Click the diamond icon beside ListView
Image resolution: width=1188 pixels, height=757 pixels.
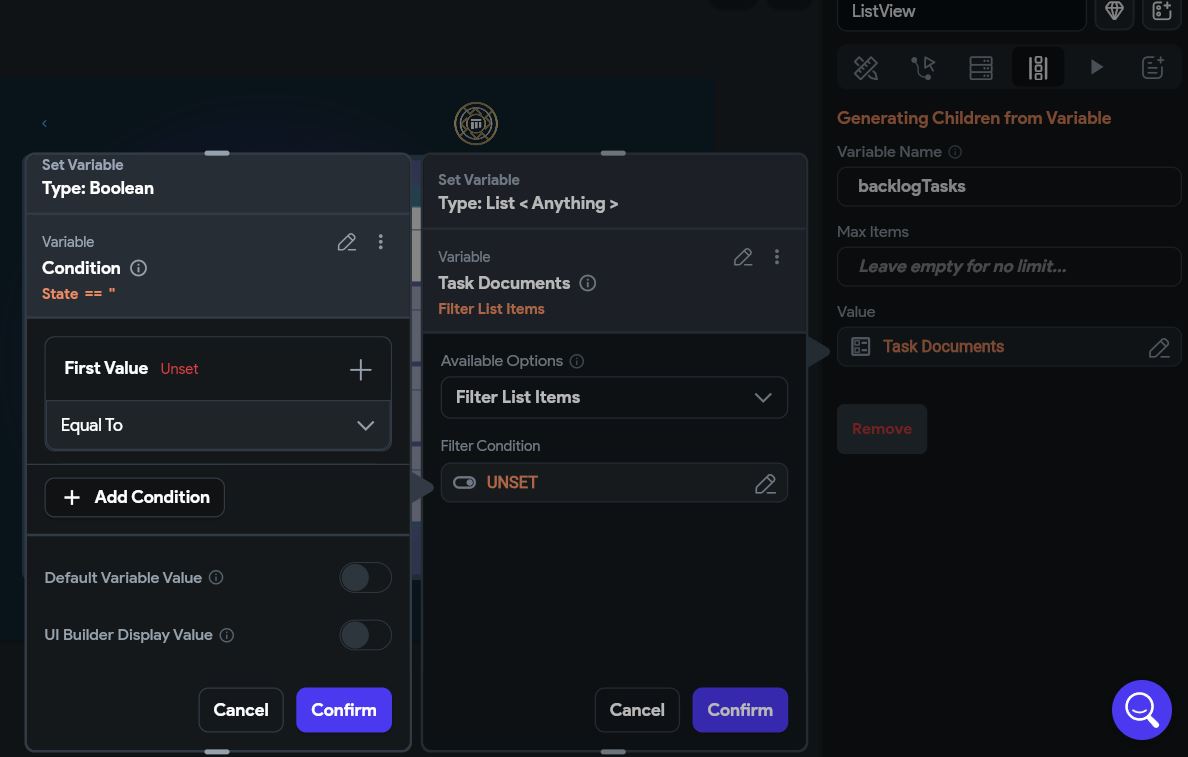pos(1115,11)
